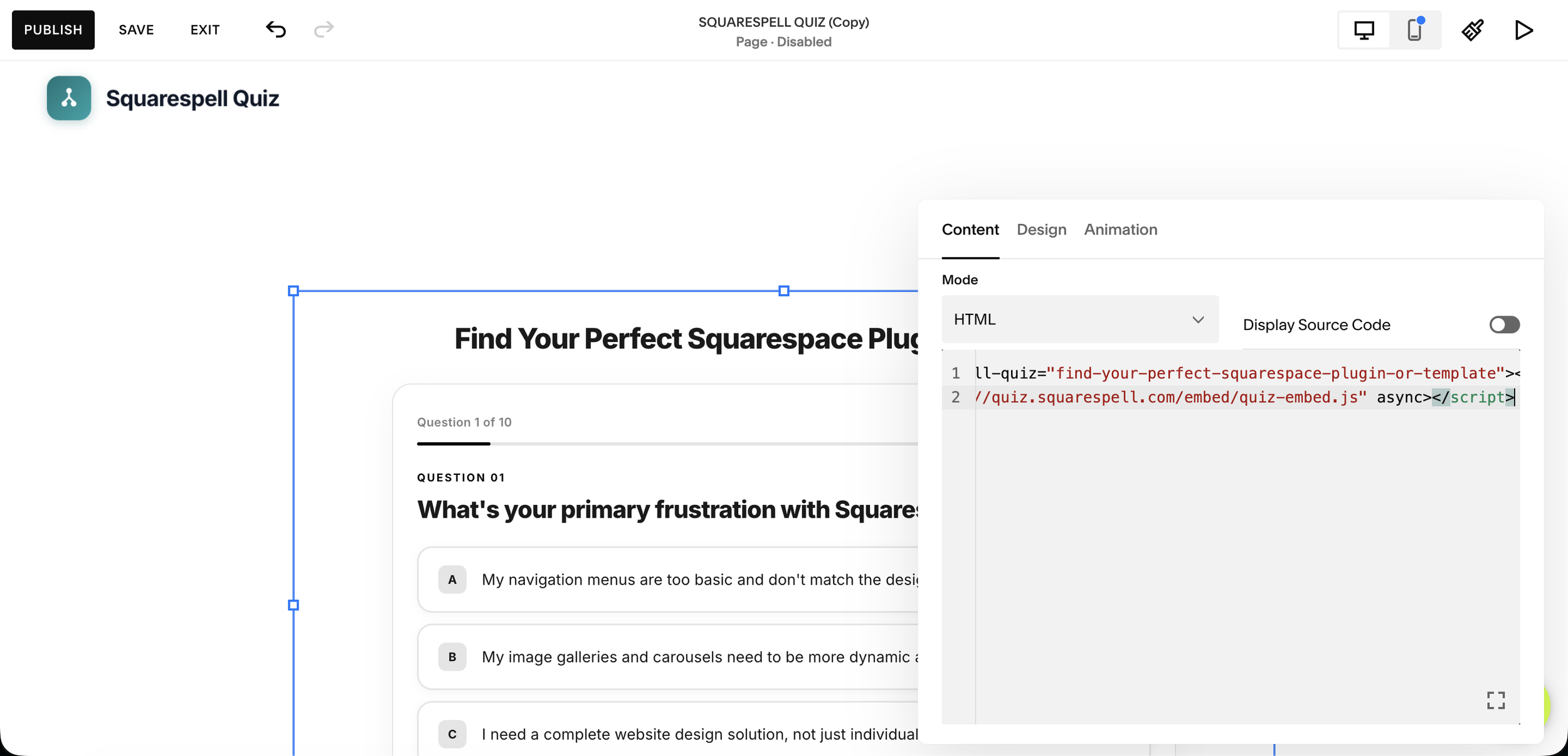Click line number 2 in code gutter
1568x756 pixels.
pos(955,397)
